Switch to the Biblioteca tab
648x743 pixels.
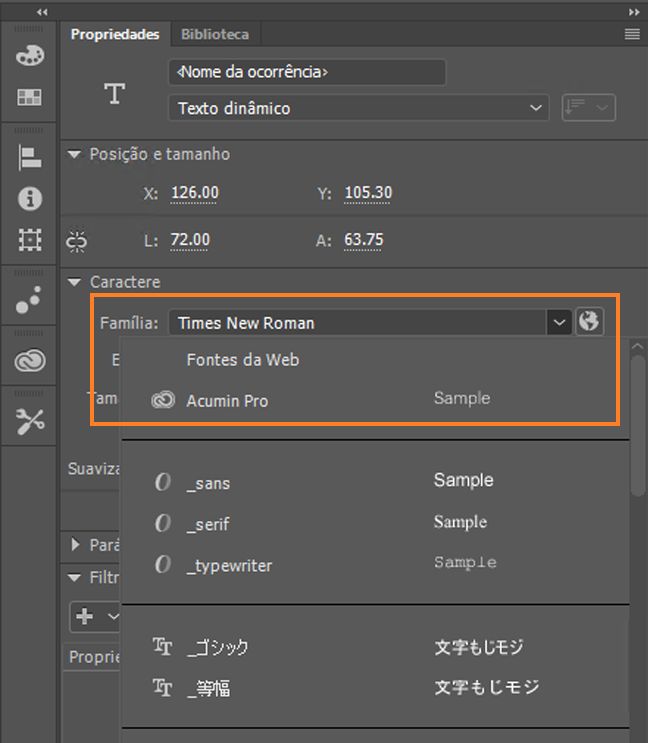click(215, 34)
